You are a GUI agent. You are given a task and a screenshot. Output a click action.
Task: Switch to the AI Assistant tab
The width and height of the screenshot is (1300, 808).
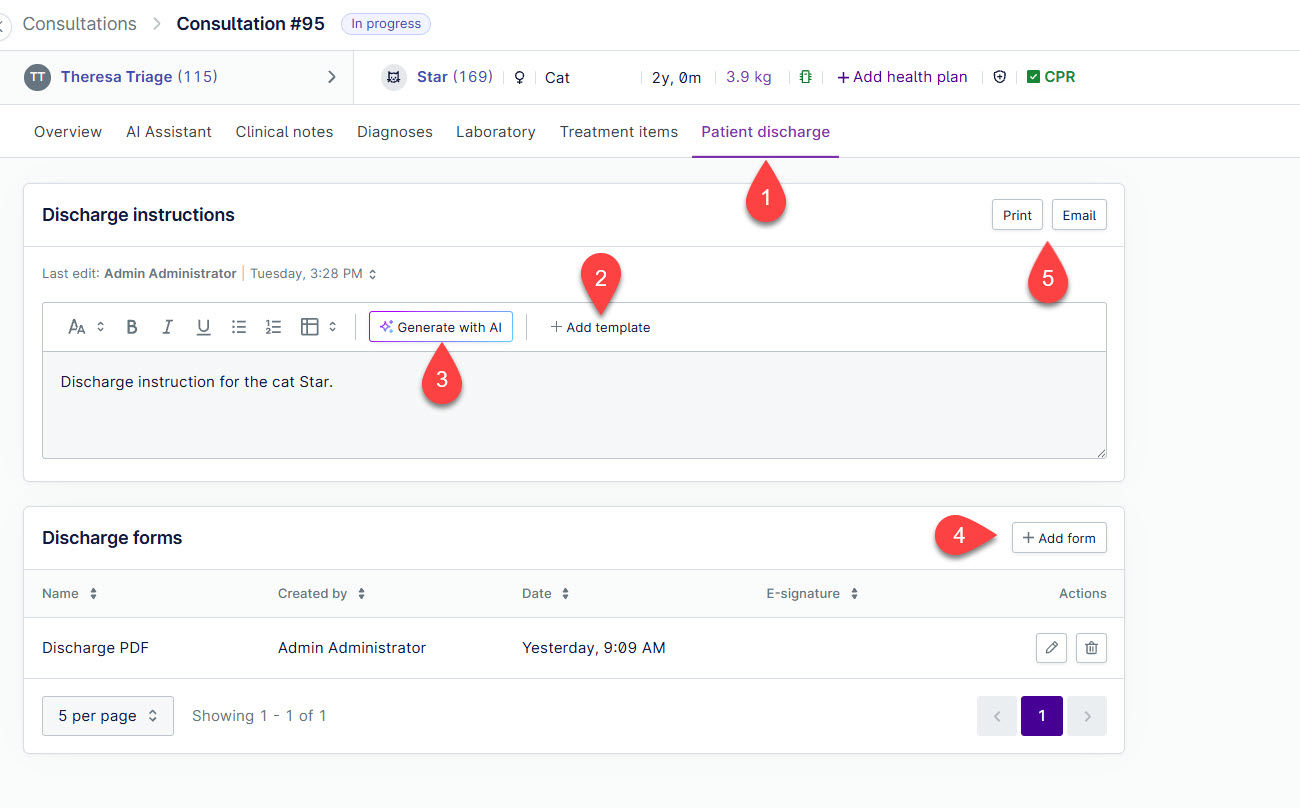[169, 132]
